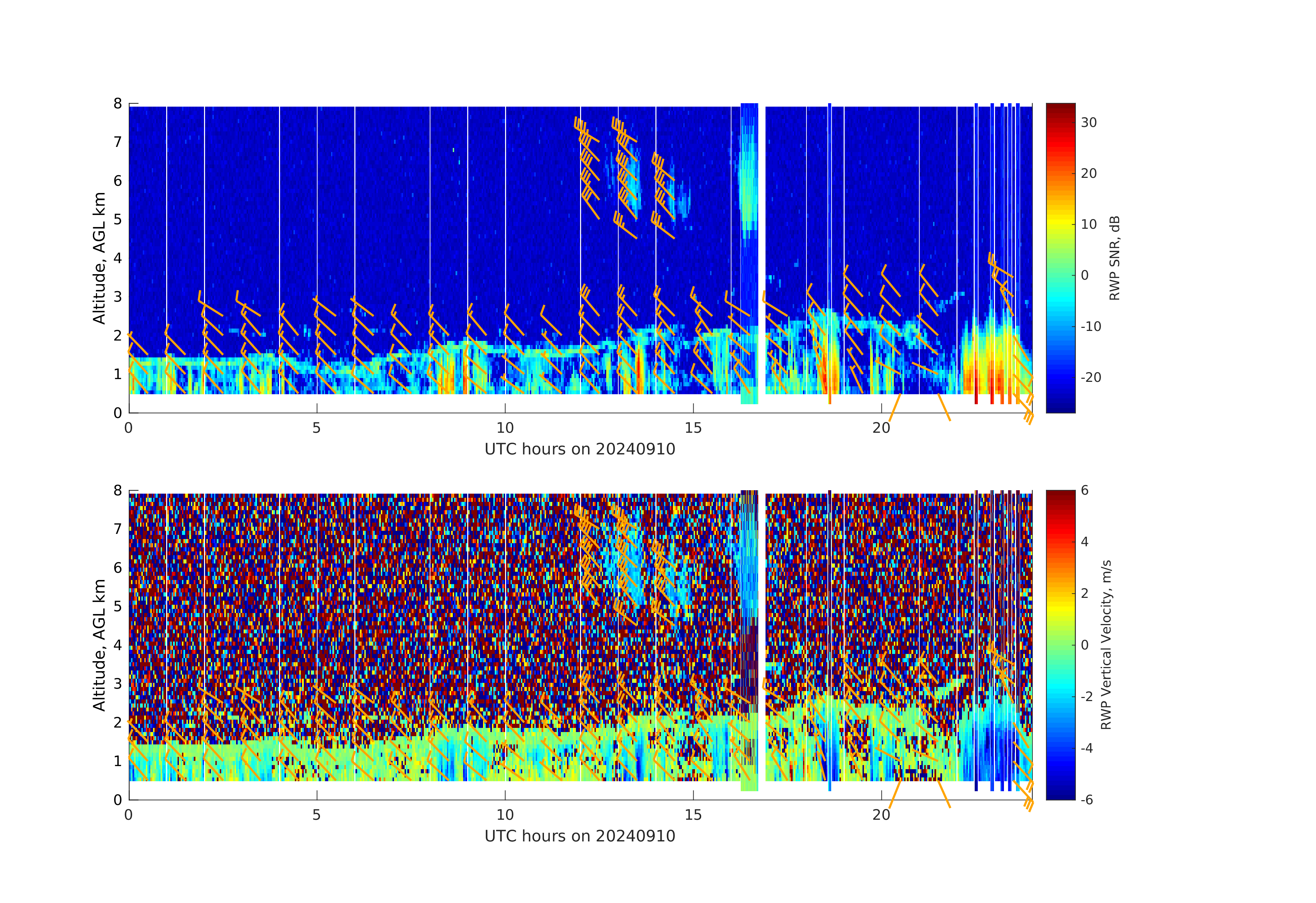This screenshot has width=1316, height=903.
Task: Click the bottom plot's 'UTC hours on 20240910' label
Action: tap(580, 836)
